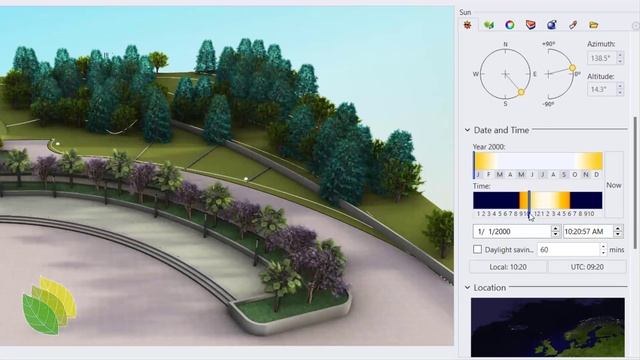This screenshot has height=360, width=640.
Task: Click the Local: 10:20 button
Action: click(508, 267)
